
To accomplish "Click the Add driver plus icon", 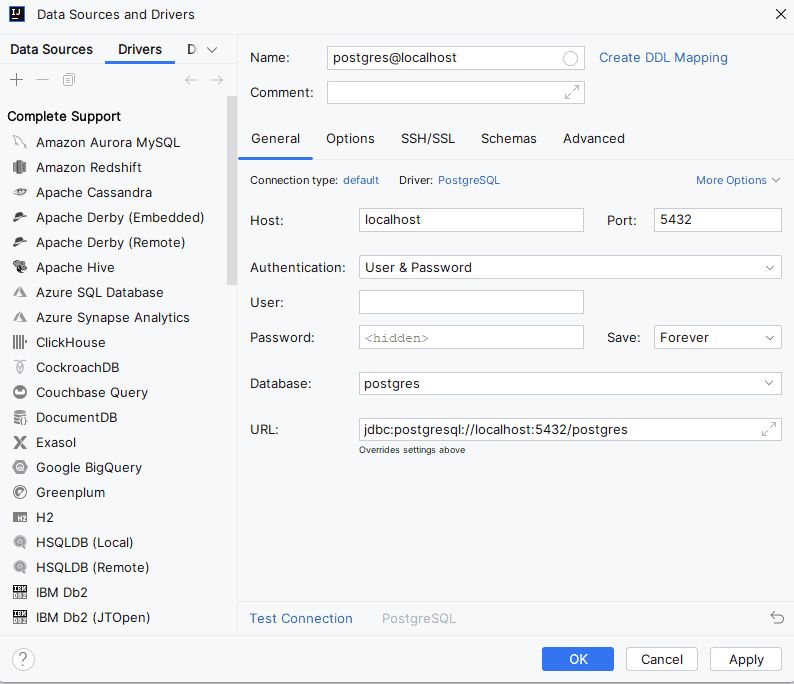I will 17,80.
